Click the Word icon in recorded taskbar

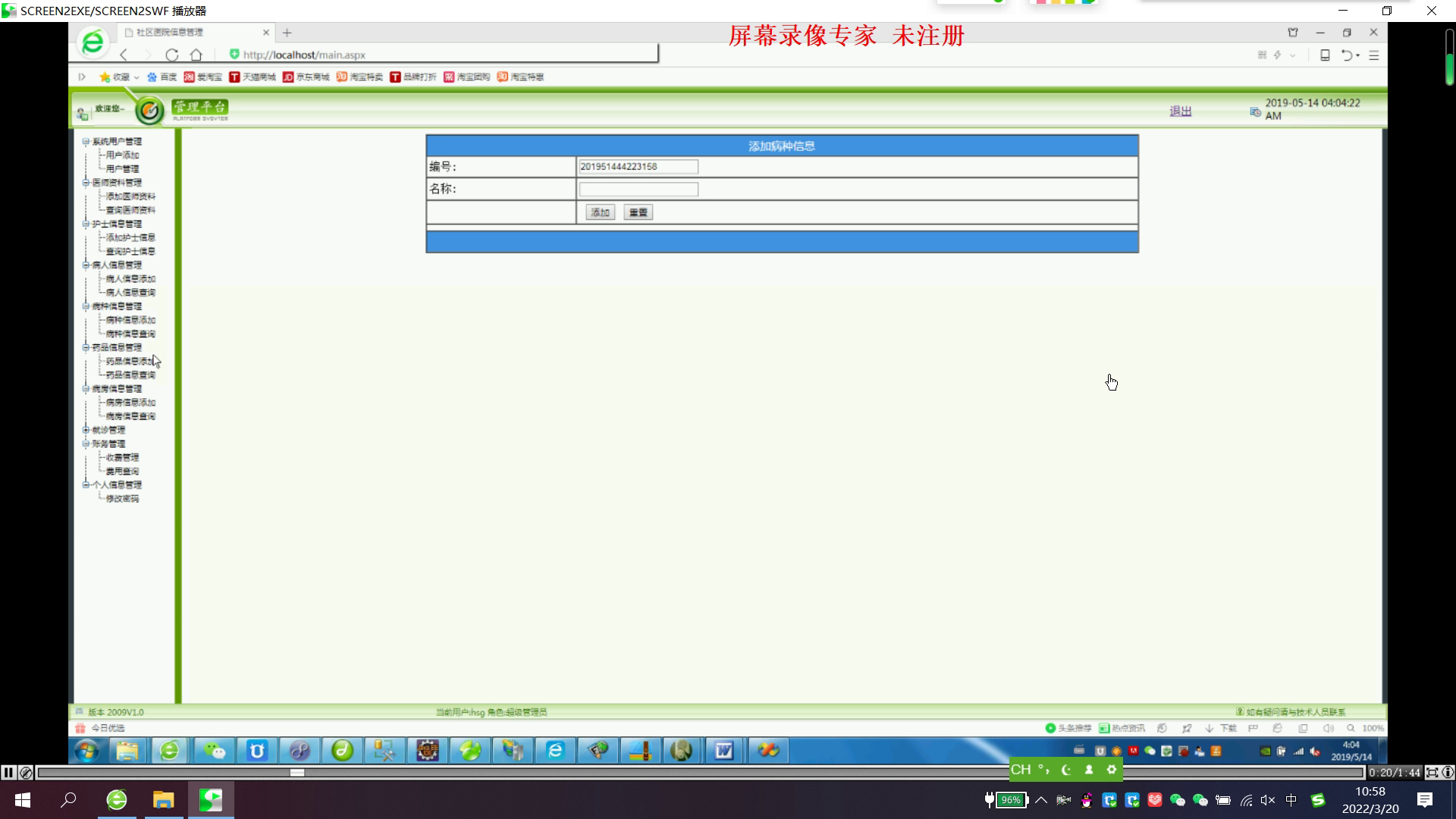[x=724, y=751]
